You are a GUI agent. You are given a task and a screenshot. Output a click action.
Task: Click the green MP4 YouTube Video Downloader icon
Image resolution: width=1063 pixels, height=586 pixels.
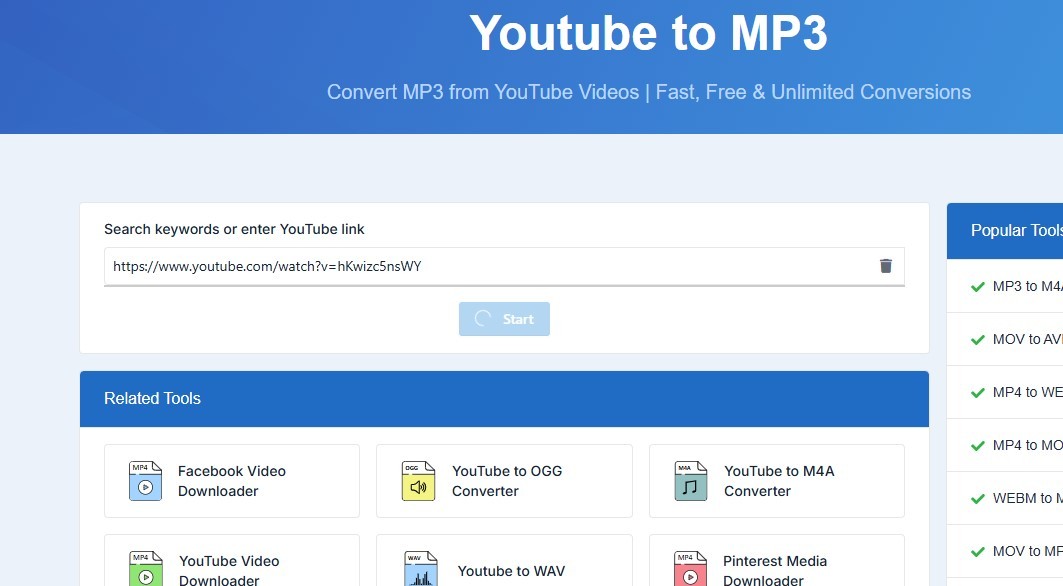pyautogui.click(x=145, y=568)
